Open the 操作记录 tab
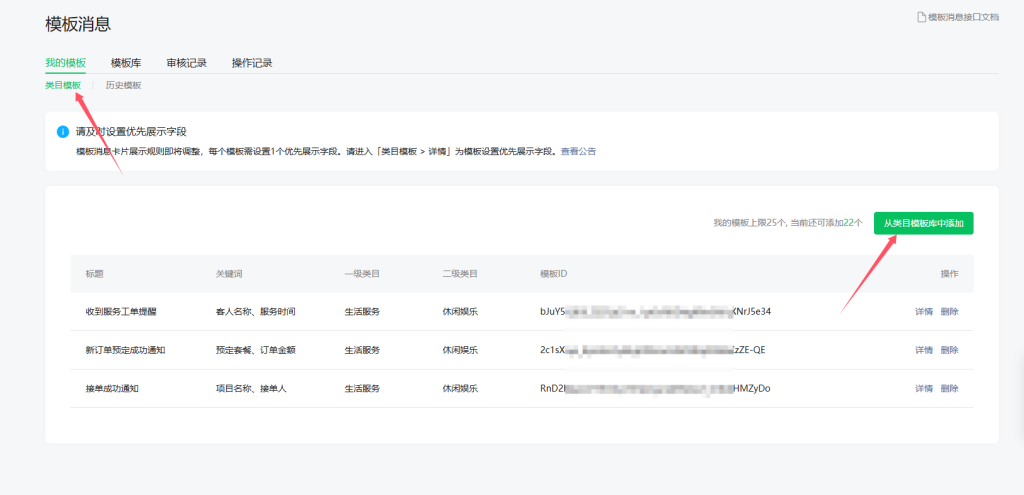Viewport: 1024px width, 495px height. coord(252,63)
